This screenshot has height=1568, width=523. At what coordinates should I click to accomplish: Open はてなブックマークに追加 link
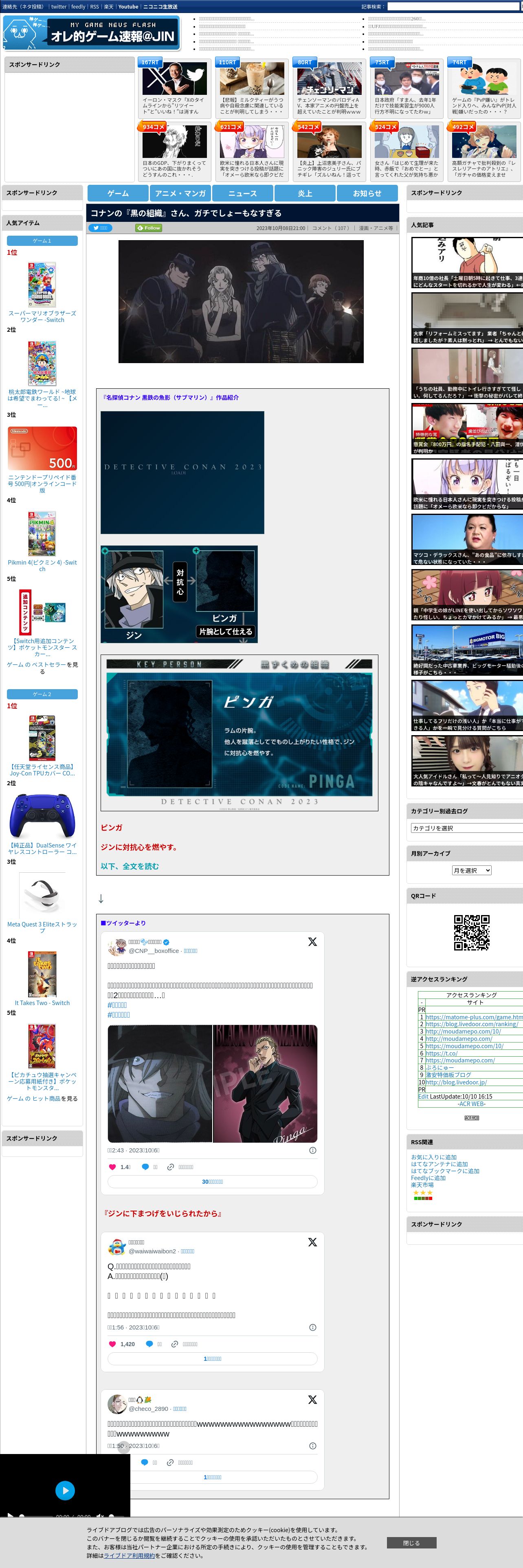[445, 1171]
